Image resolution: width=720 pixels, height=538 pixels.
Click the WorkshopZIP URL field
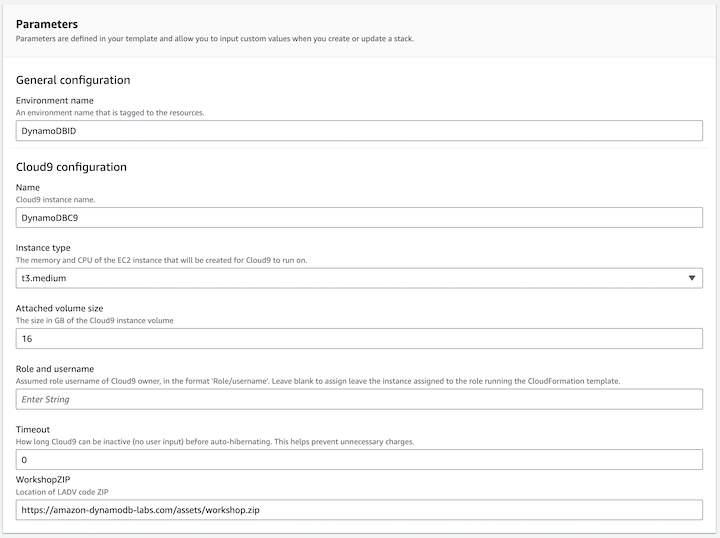360,510
